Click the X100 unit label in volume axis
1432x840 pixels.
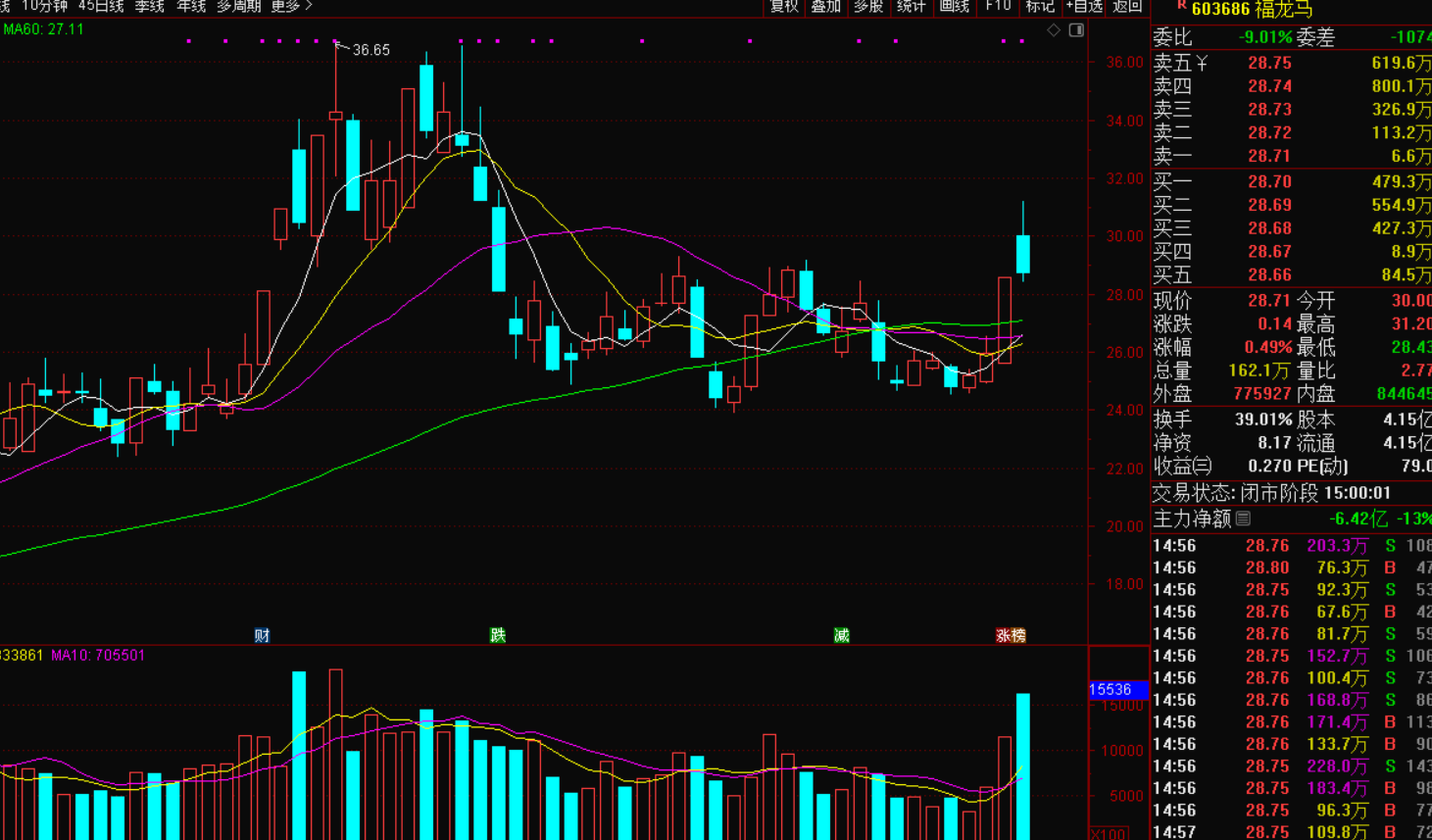point(1108,833)
